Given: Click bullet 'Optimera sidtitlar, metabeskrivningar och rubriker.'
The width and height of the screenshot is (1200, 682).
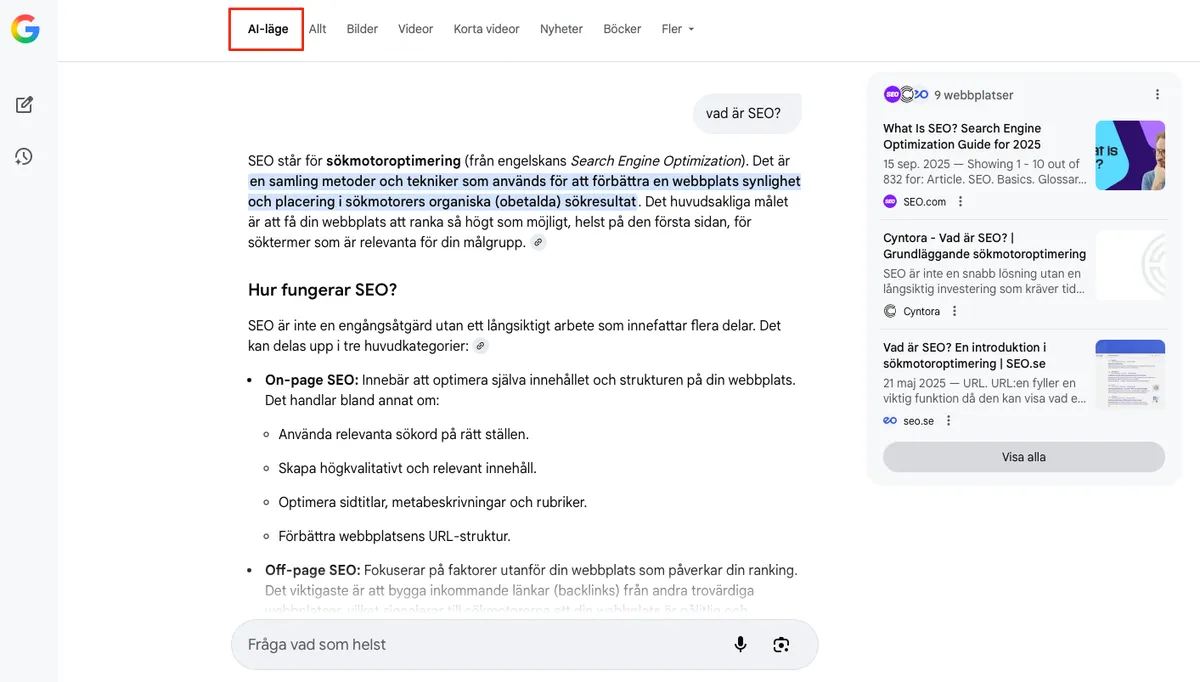Looking at the screenshot, I should (432, 502).
